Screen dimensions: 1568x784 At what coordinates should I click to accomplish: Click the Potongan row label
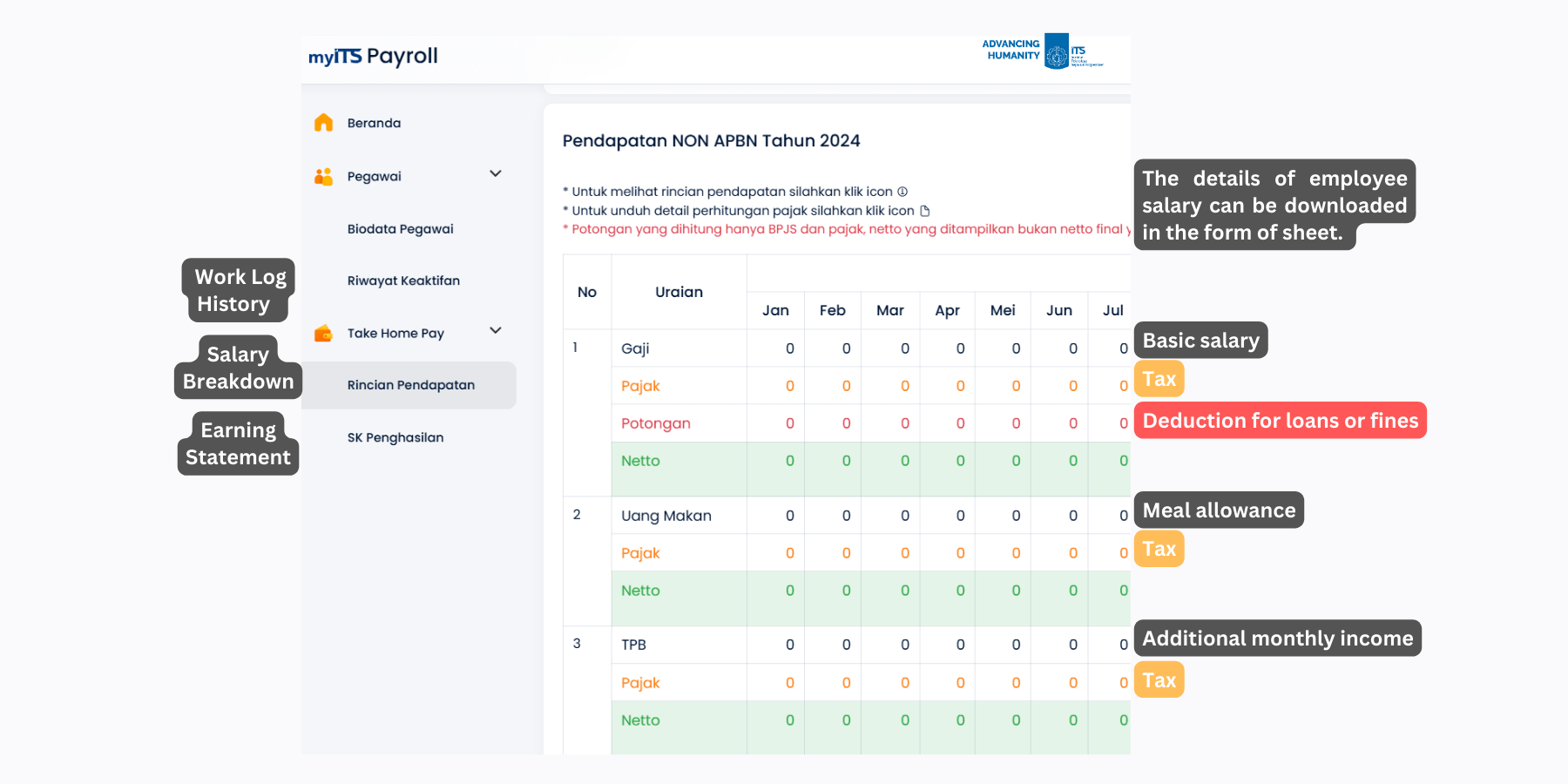coord(655,423)
